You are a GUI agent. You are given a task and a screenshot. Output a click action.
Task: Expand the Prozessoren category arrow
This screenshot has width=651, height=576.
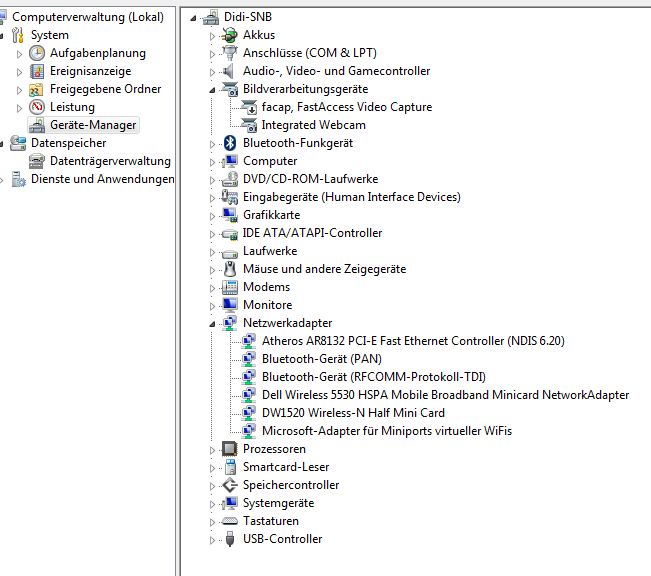pos(212,450)
